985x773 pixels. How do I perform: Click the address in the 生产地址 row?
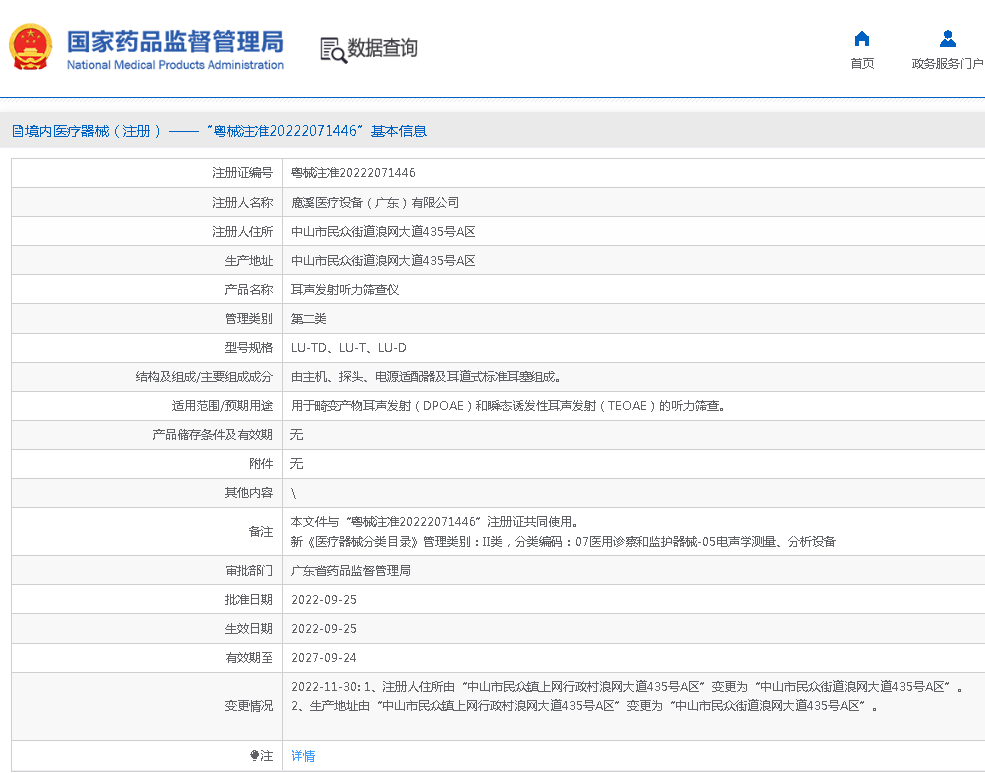(x=382, y=260)
